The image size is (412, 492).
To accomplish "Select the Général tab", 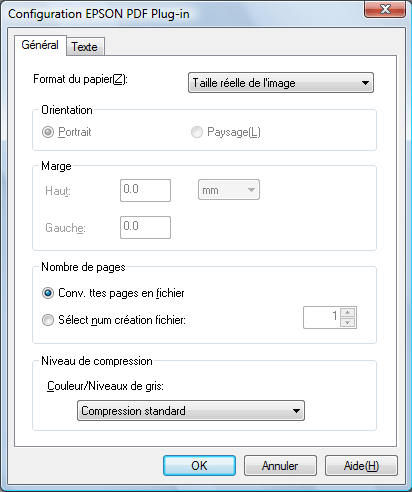I will click(40, 45).
